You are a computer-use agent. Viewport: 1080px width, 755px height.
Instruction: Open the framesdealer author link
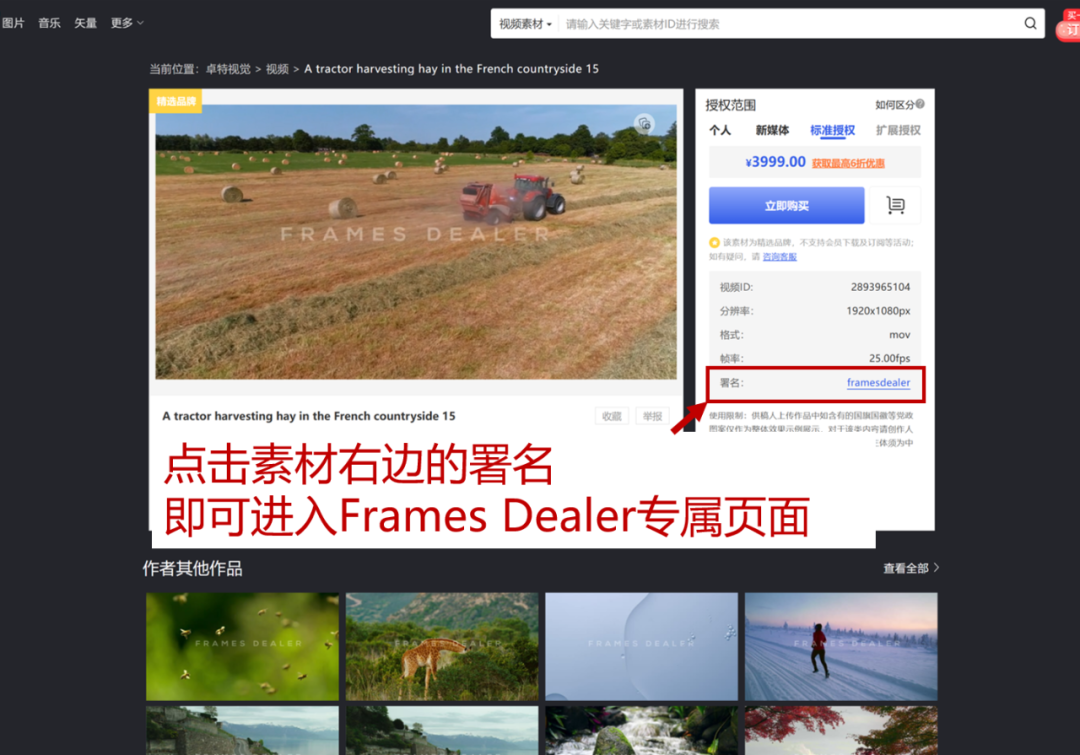878,383
